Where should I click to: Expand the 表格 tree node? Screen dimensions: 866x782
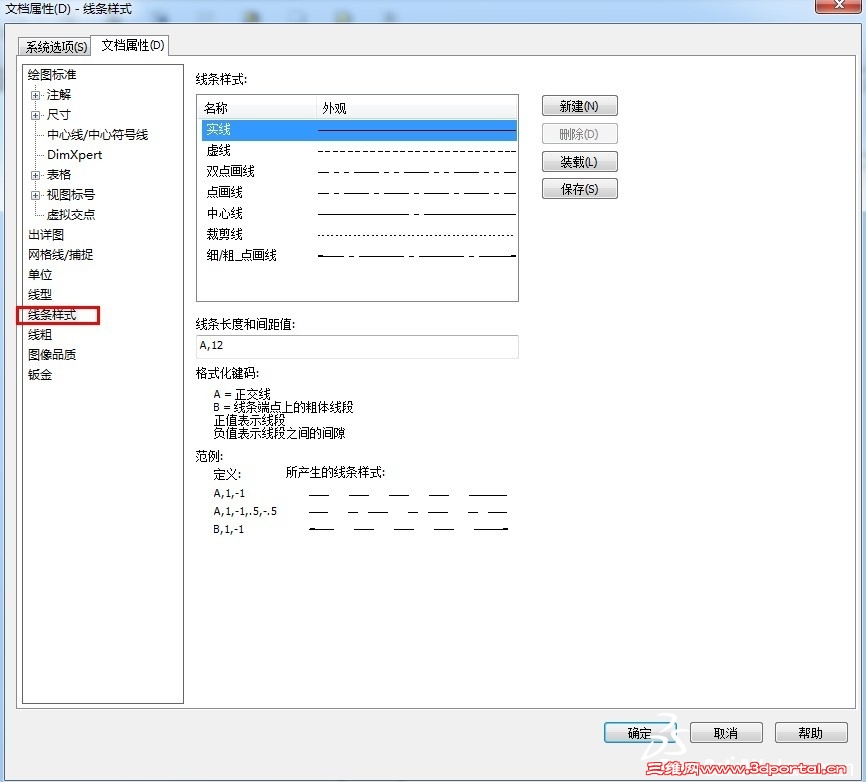point(35,175)
